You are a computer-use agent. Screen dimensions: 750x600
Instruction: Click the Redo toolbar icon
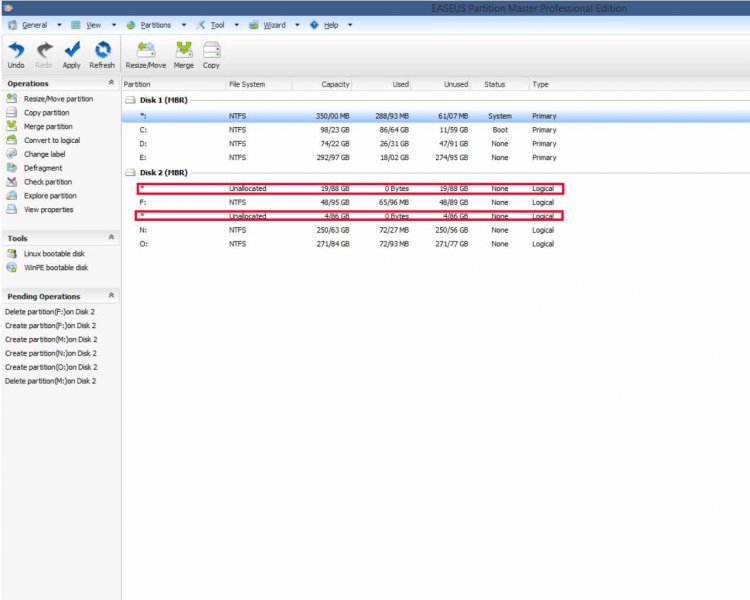click(44, 50)
